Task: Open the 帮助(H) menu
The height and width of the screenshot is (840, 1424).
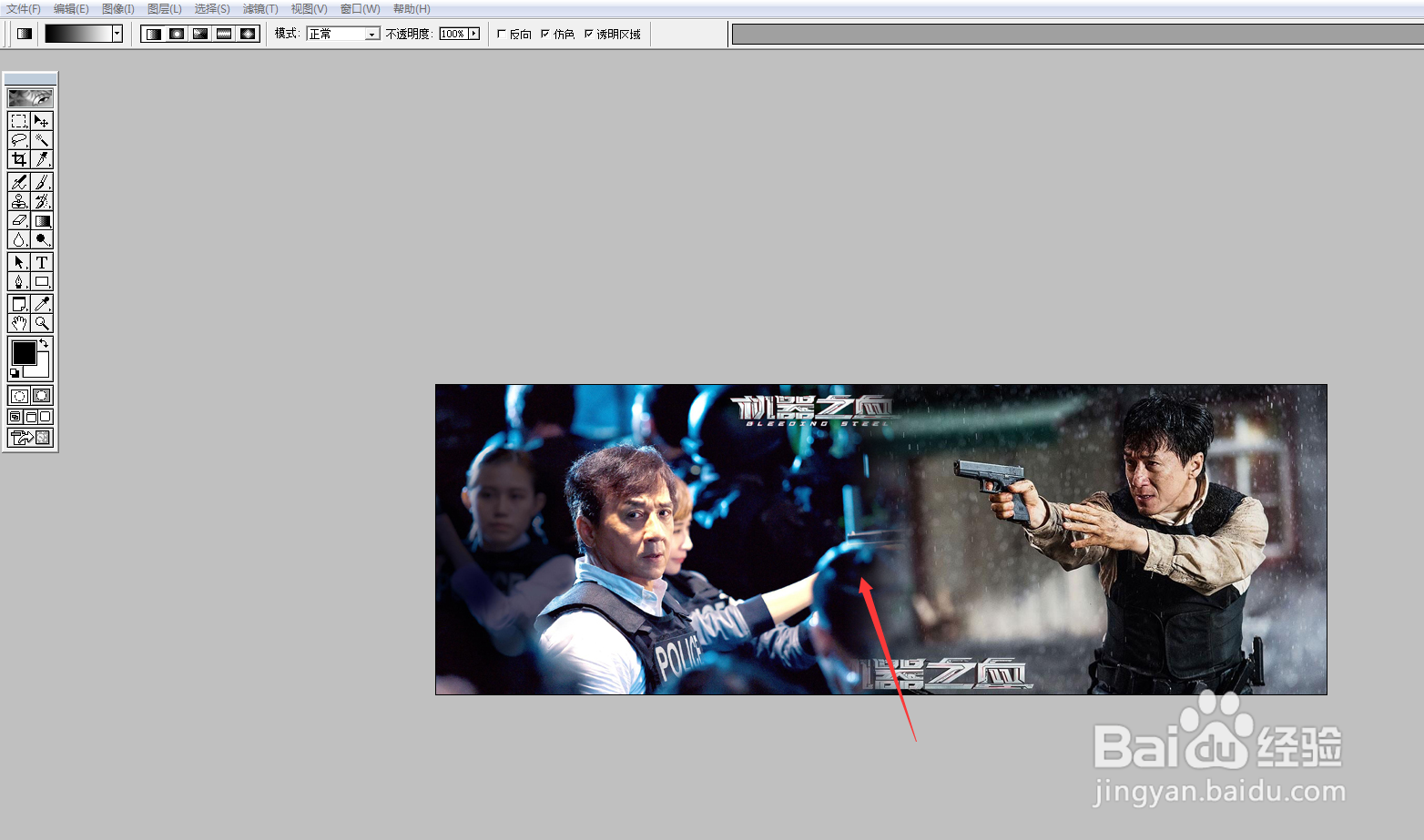Action: tap(412, 8)
